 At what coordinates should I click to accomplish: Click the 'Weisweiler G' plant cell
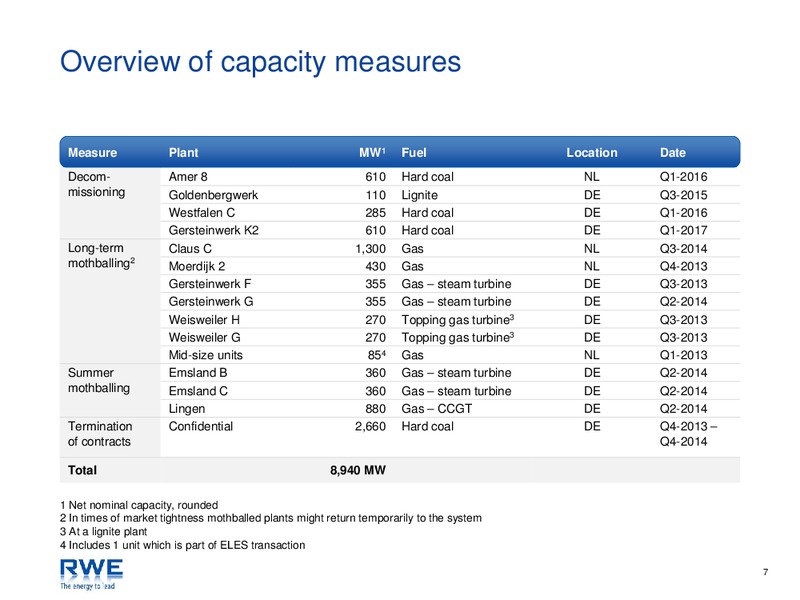coord(205,338)
